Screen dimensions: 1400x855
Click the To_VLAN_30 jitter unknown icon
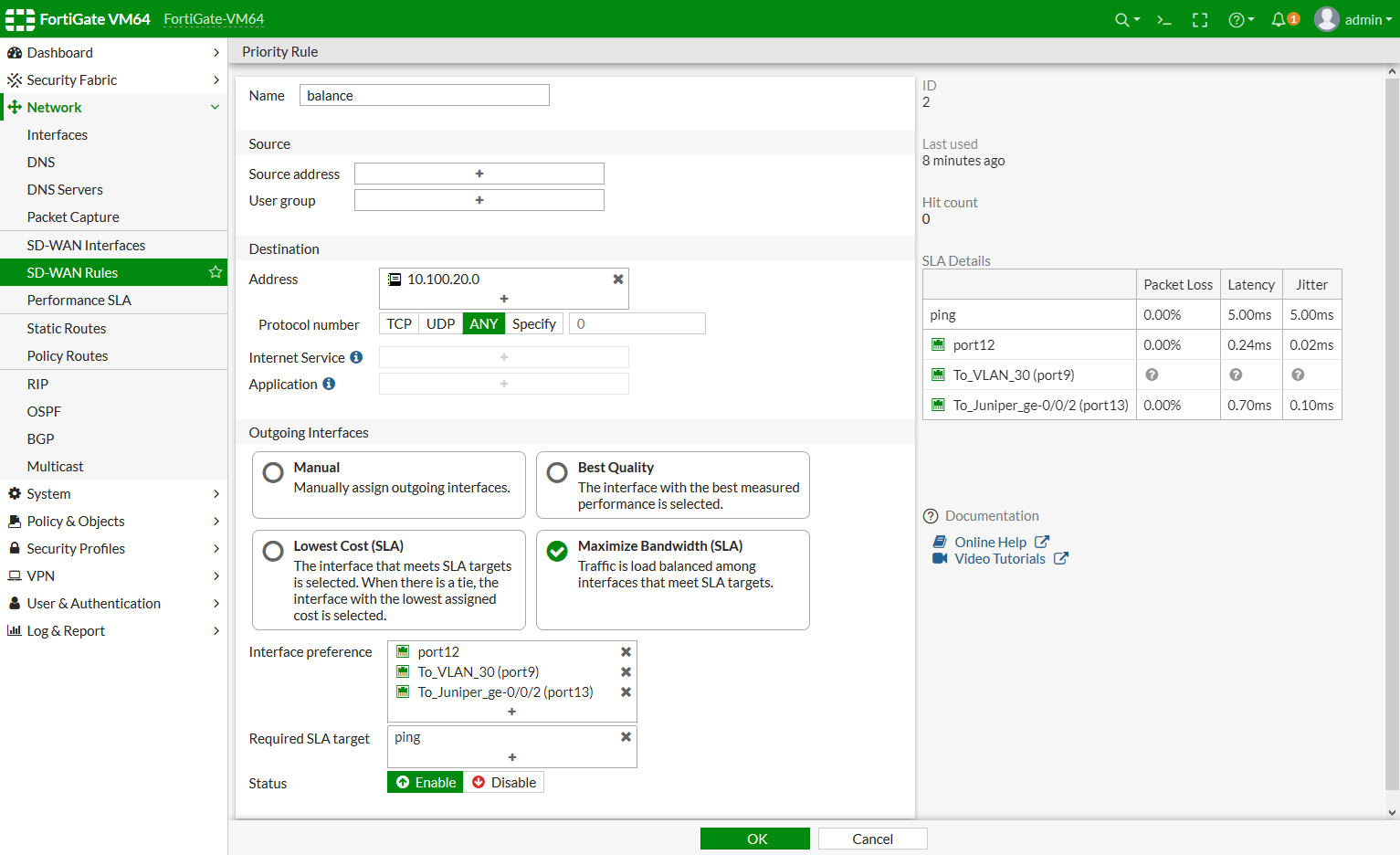[x=1298, y=375]
